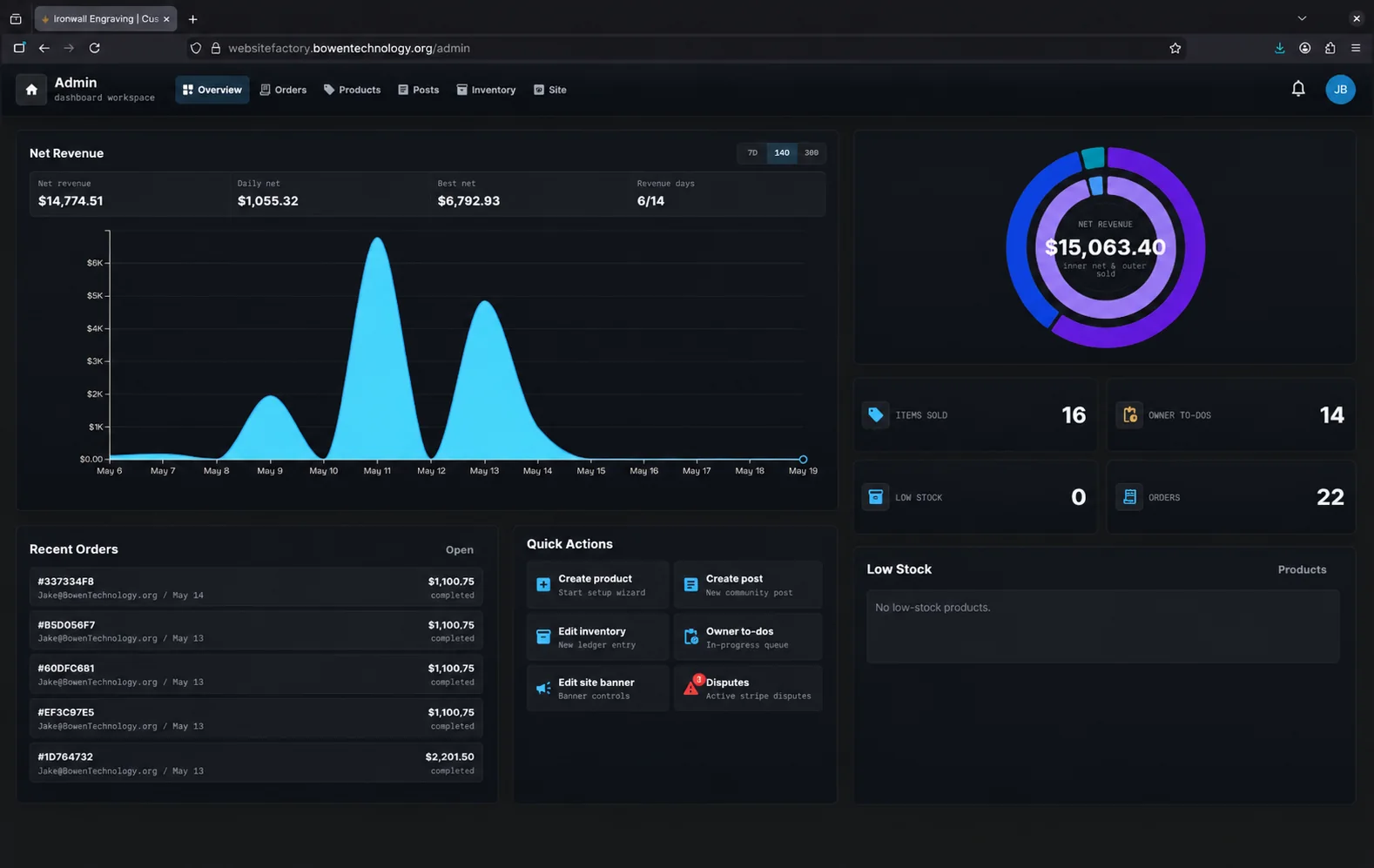Screen dimensions: 1374x868
Task: Open recent order #1D764732
Action: (x=256, y=763)
